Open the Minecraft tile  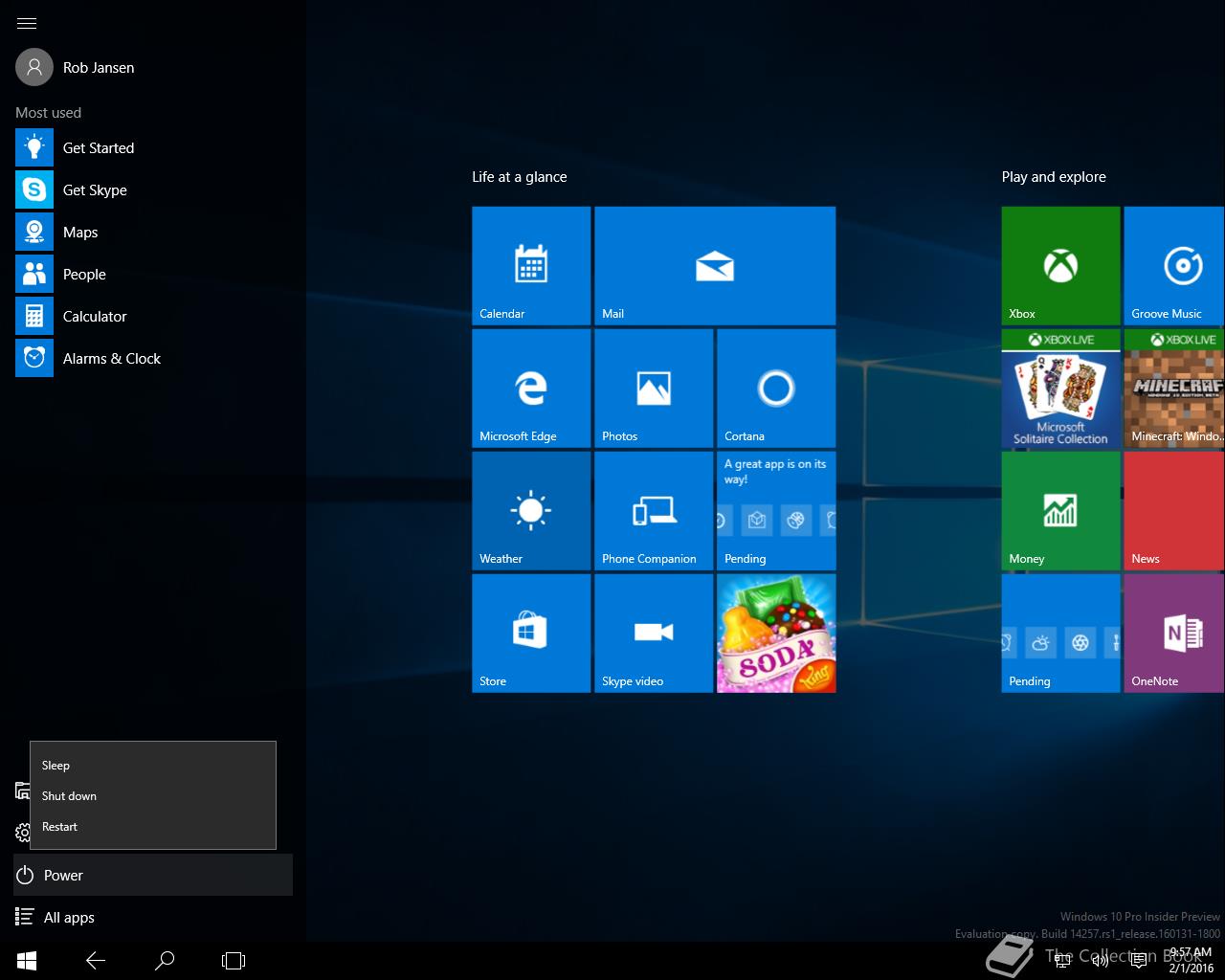pyautogui.click(x=1174, y=389)
